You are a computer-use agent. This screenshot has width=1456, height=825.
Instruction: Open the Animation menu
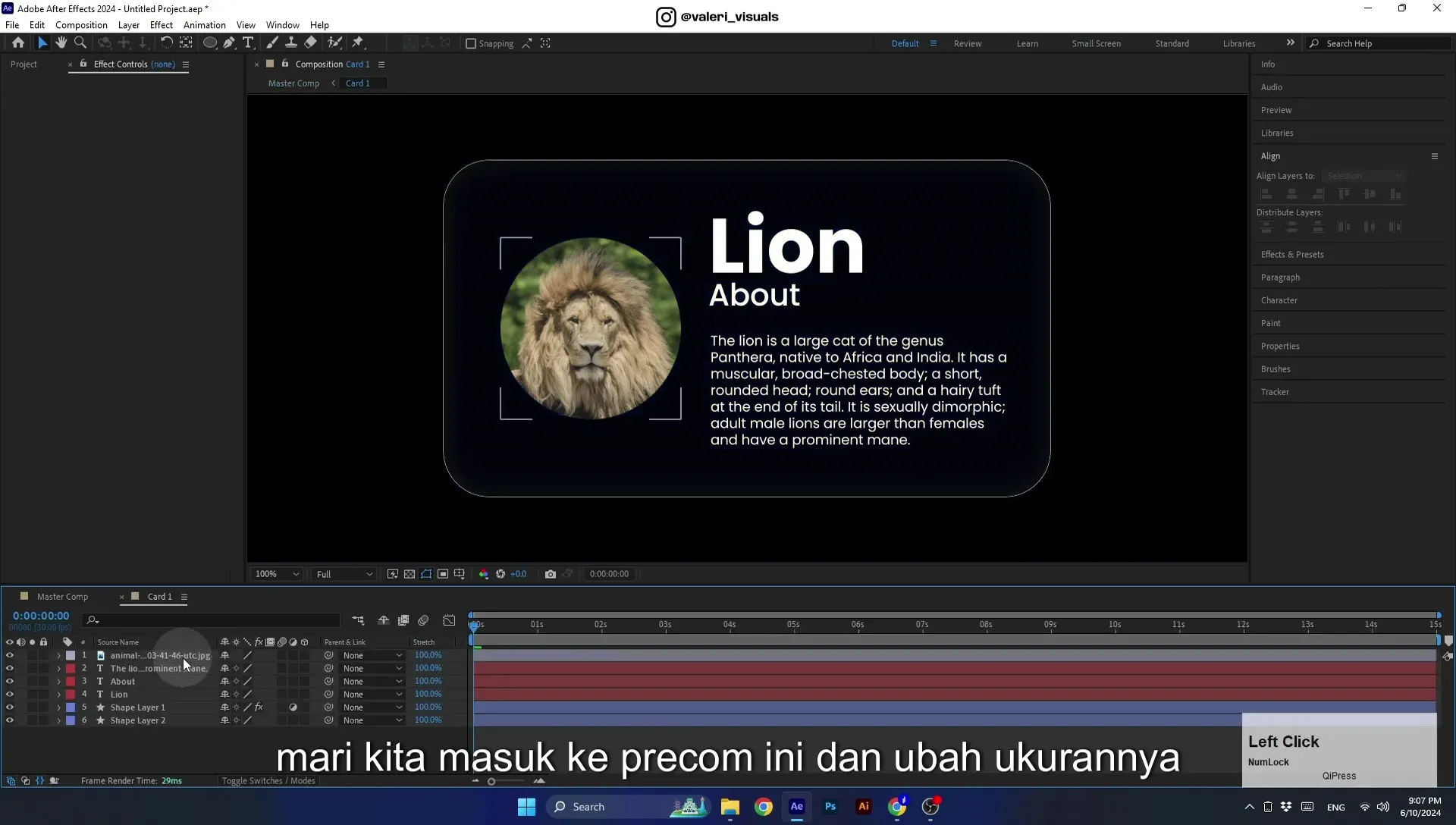(205, 25)
